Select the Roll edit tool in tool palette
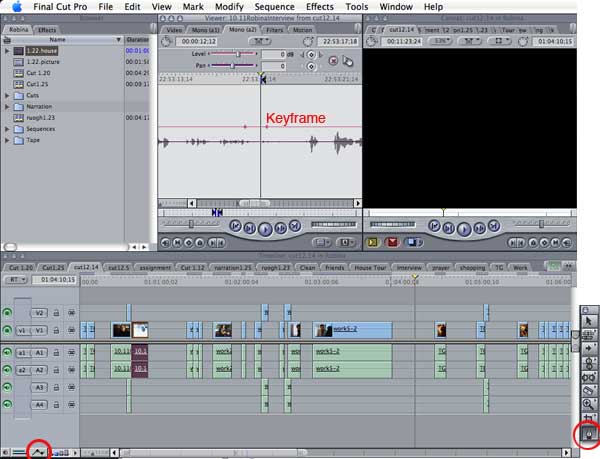 click(589, 363)
